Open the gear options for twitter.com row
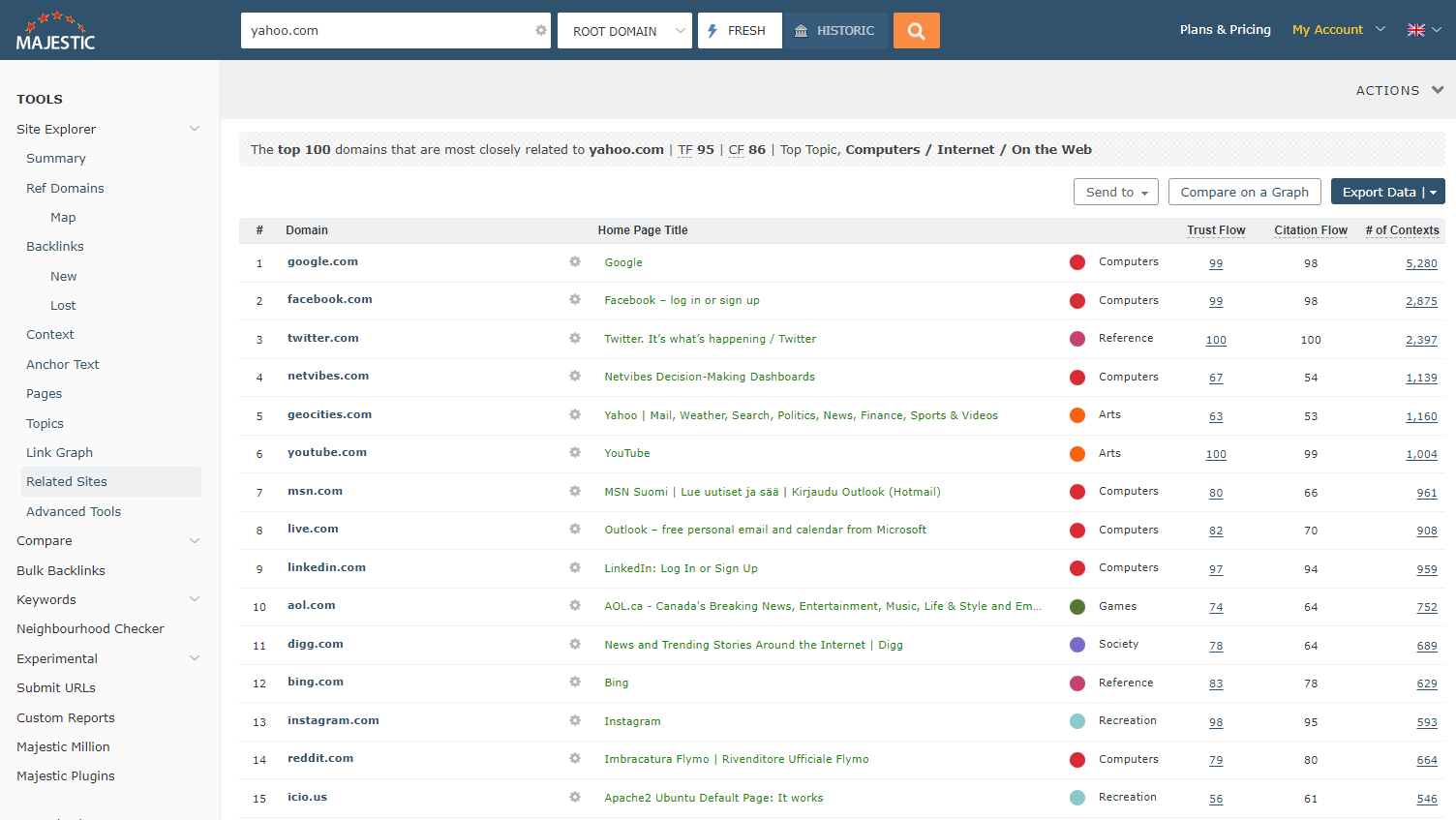1456x820 pixels. [x=575, y=339]
